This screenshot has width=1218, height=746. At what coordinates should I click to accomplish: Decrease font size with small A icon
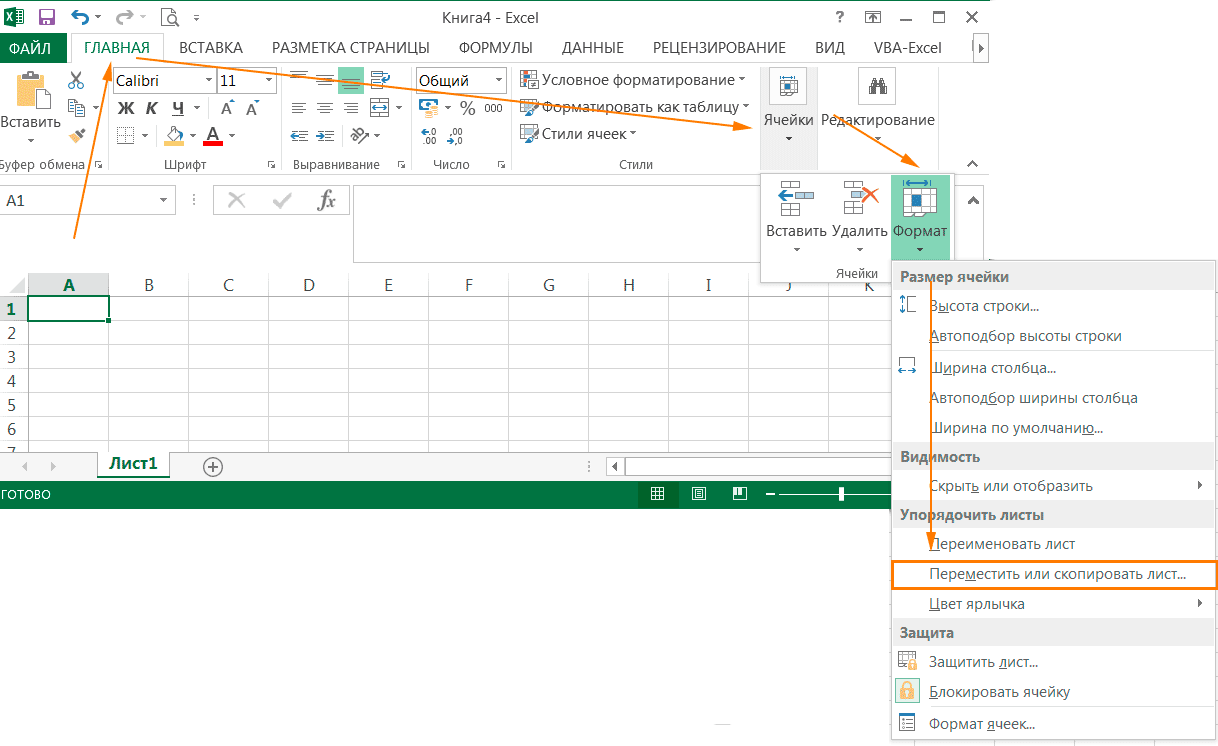tap(254, 108)
